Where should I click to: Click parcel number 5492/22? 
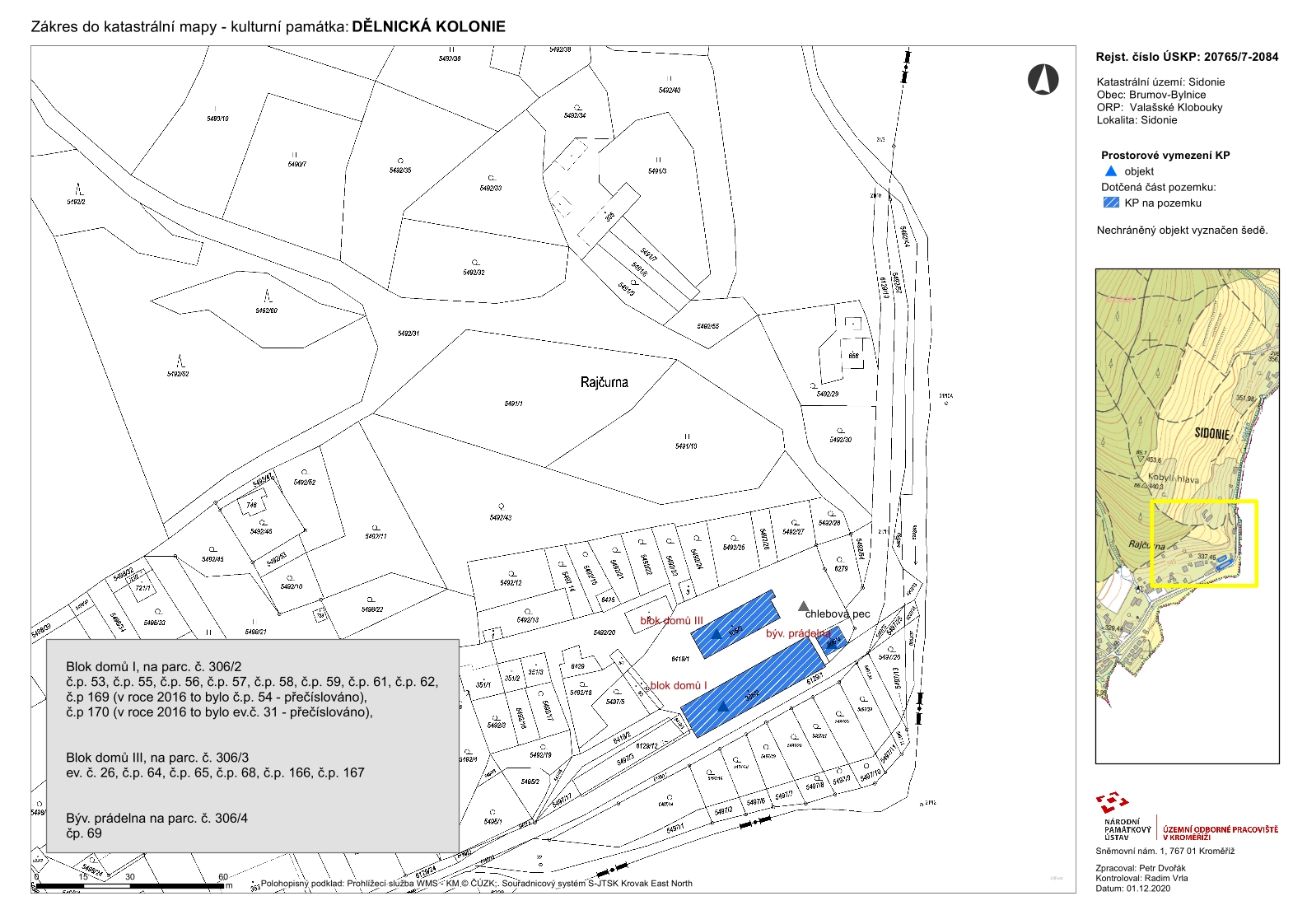pyautogui.click(x=372, y=609)
